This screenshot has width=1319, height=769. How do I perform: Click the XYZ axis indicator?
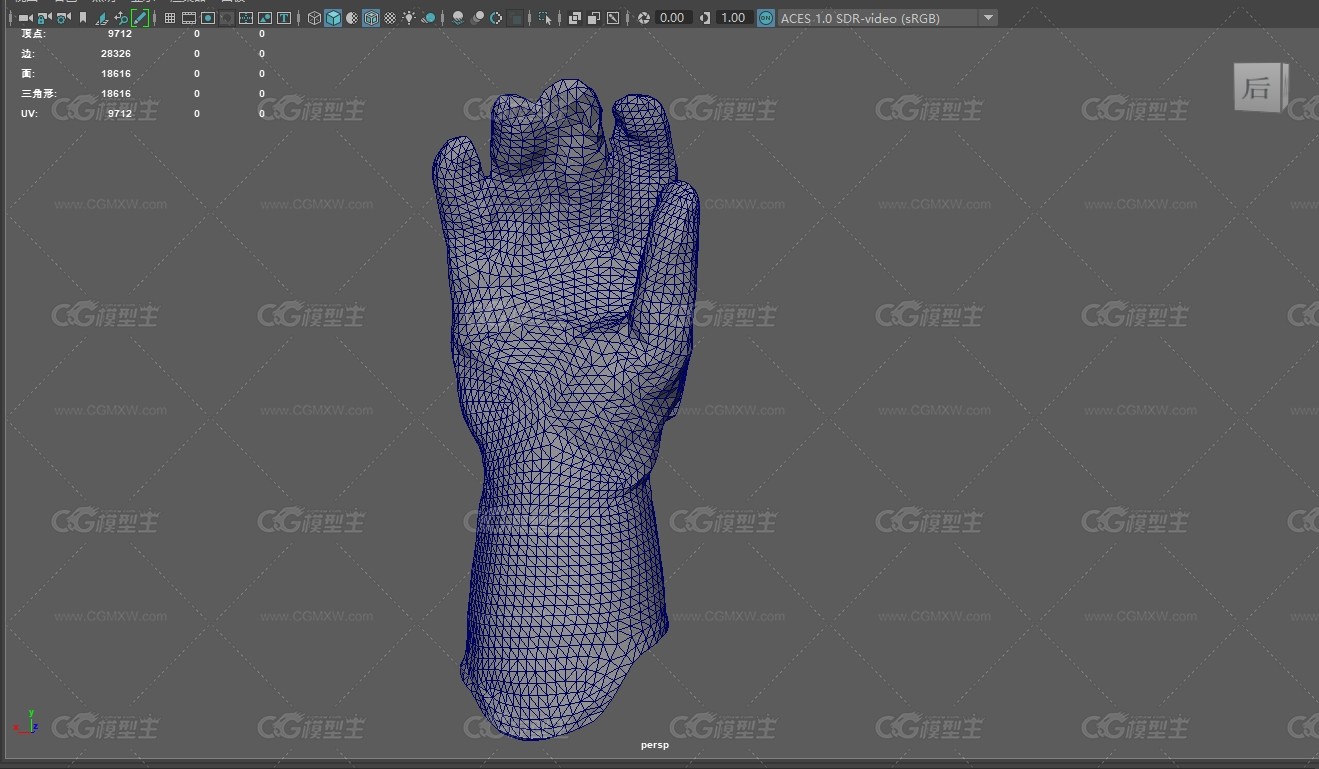click(x=27, y=723)
